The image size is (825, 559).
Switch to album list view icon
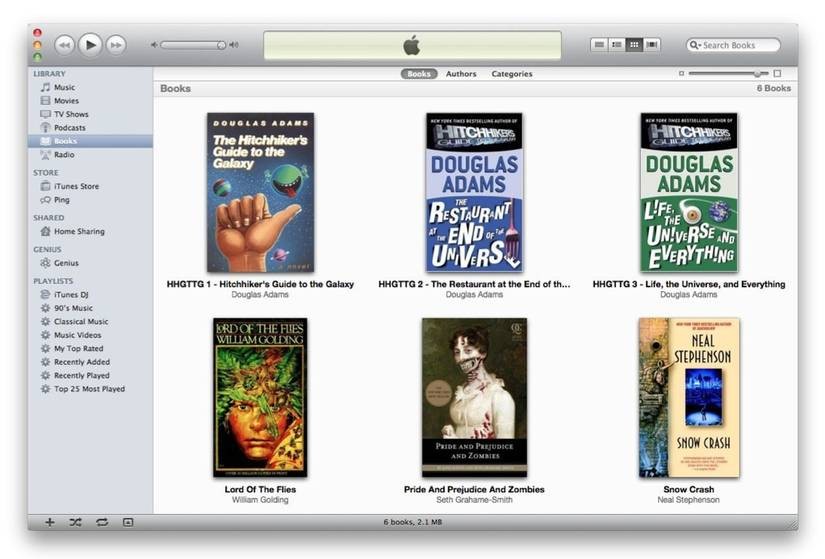click(x=617, y=45)
